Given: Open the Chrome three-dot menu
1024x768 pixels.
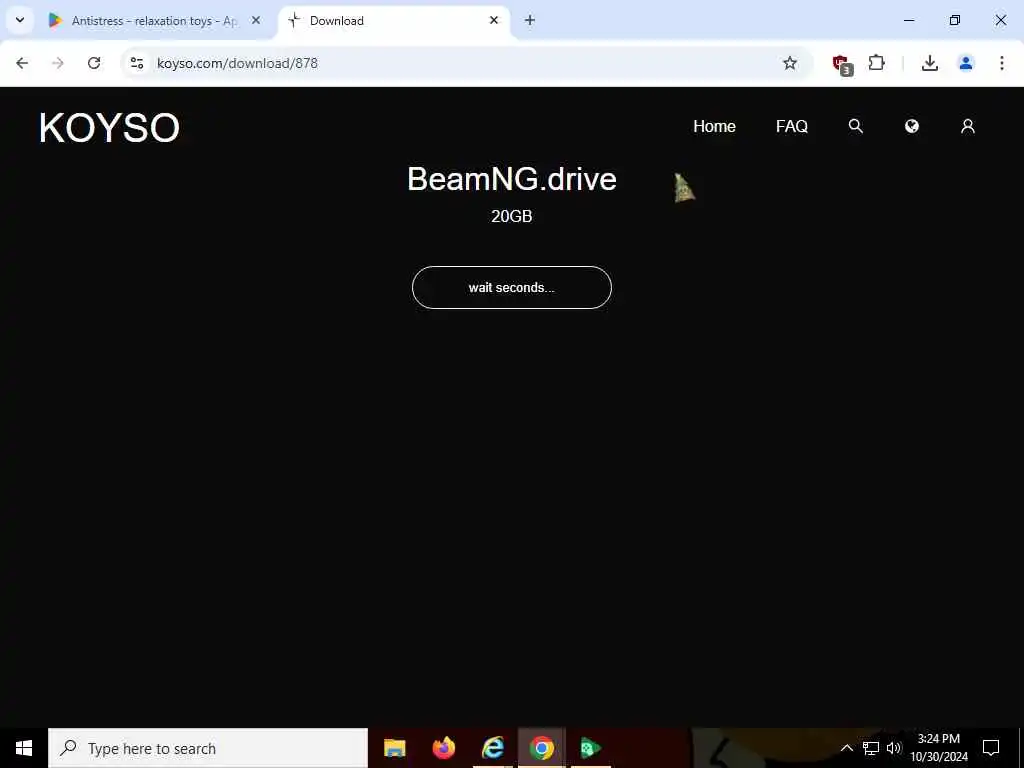Looking at the screenshot, I should point(1002,63).
